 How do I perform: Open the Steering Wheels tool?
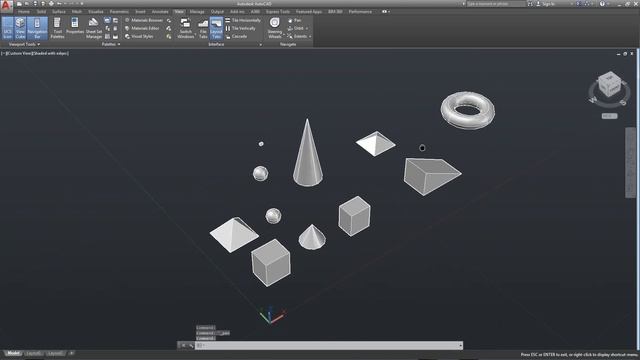[275, 28]
